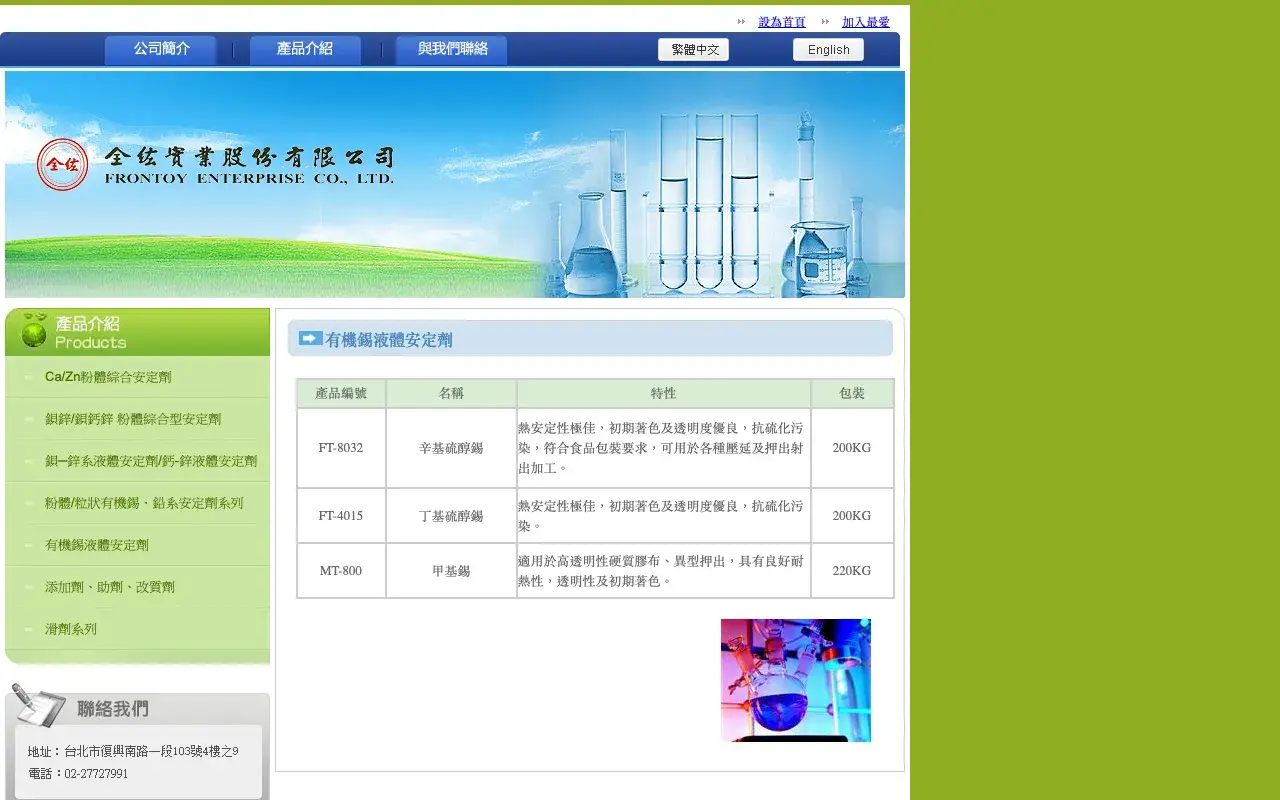The image size is (1280, 800).
Task: Switch language to English
Action: pos(828,50)
